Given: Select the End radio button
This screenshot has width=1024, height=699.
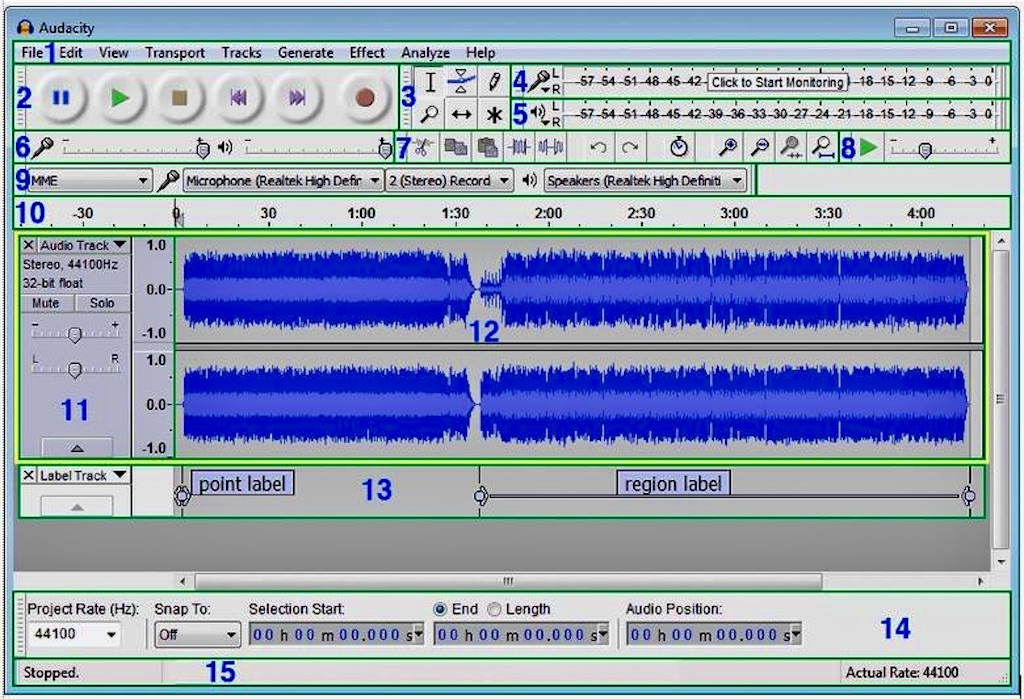Looking at the screenshot, I should pyautogui.click(x=440, y=609).
